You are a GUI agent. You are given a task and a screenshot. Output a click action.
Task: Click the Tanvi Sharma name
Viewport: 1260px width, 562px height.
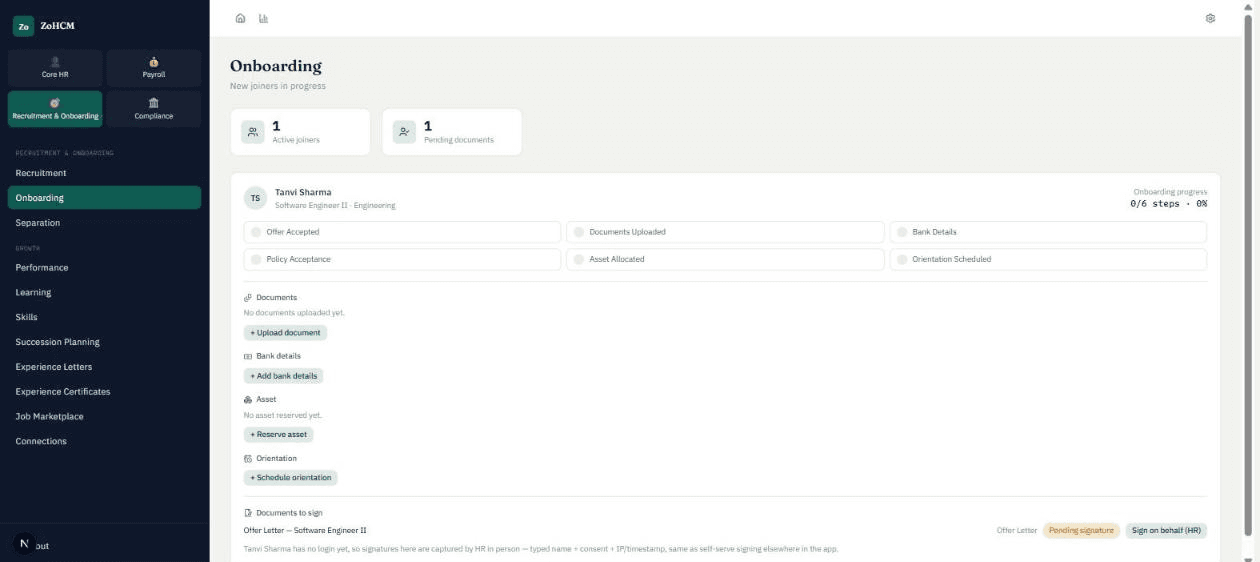coord(303,192)
